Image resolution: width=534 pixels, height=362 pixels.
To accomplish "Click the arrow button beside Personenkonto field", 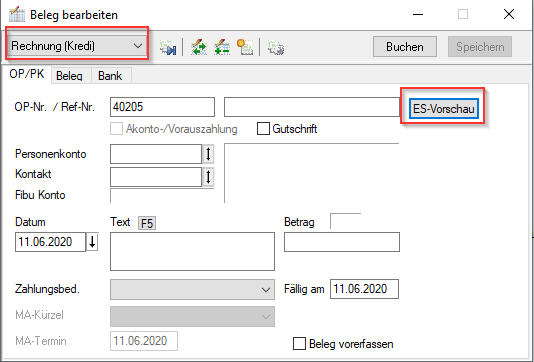I will click(x=208, y=154).
